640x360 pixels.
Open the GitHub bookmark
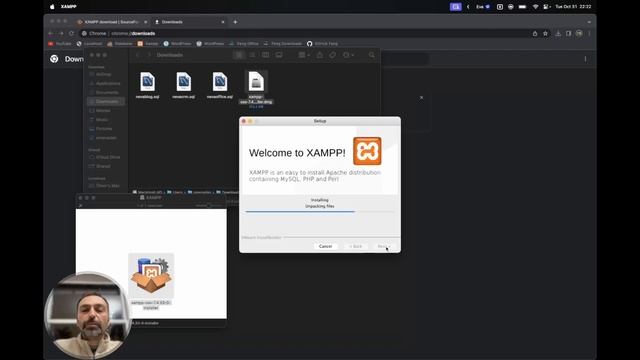coord(322,44)
